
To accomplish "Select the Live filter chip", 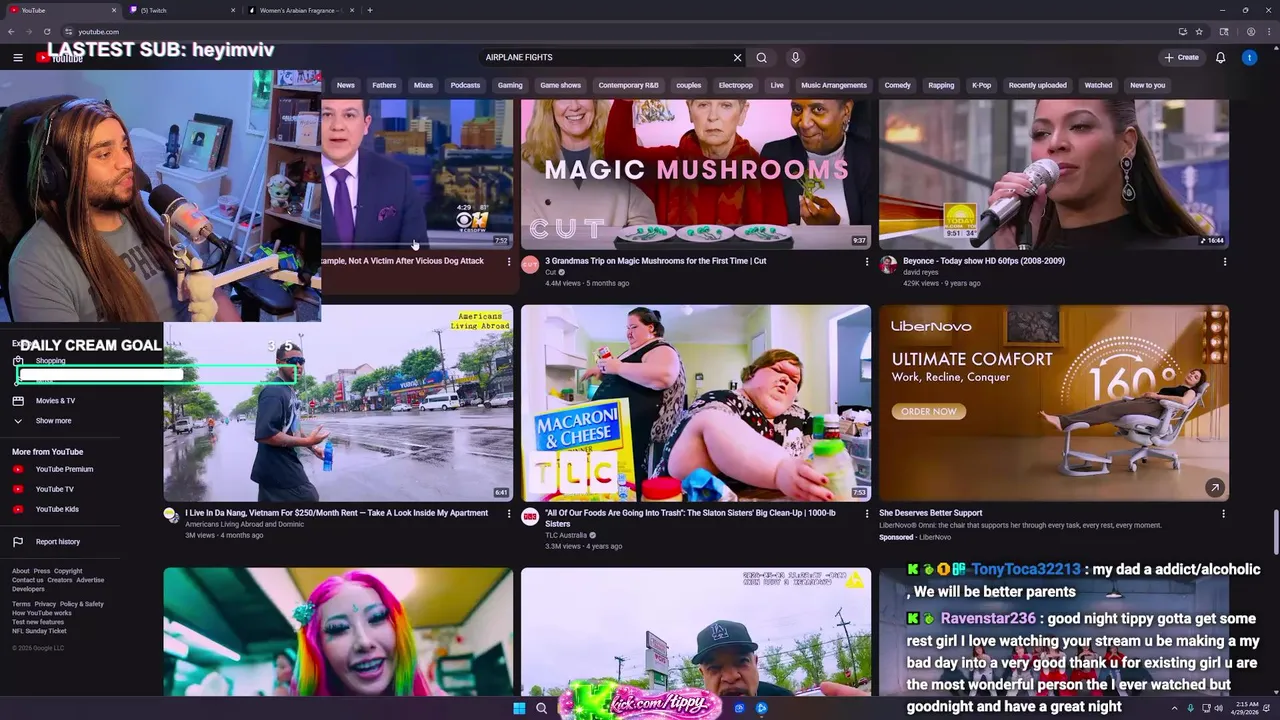I will pos(777,85).
